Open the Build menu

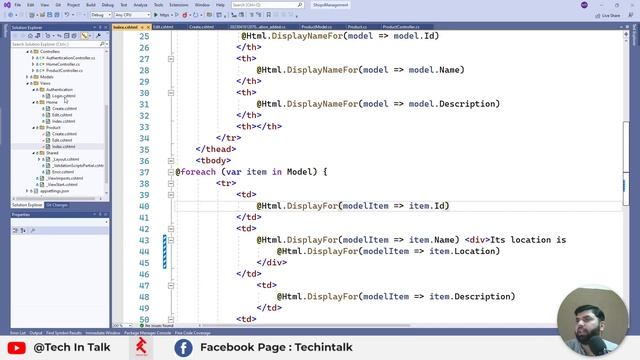[x=91, y=5]
